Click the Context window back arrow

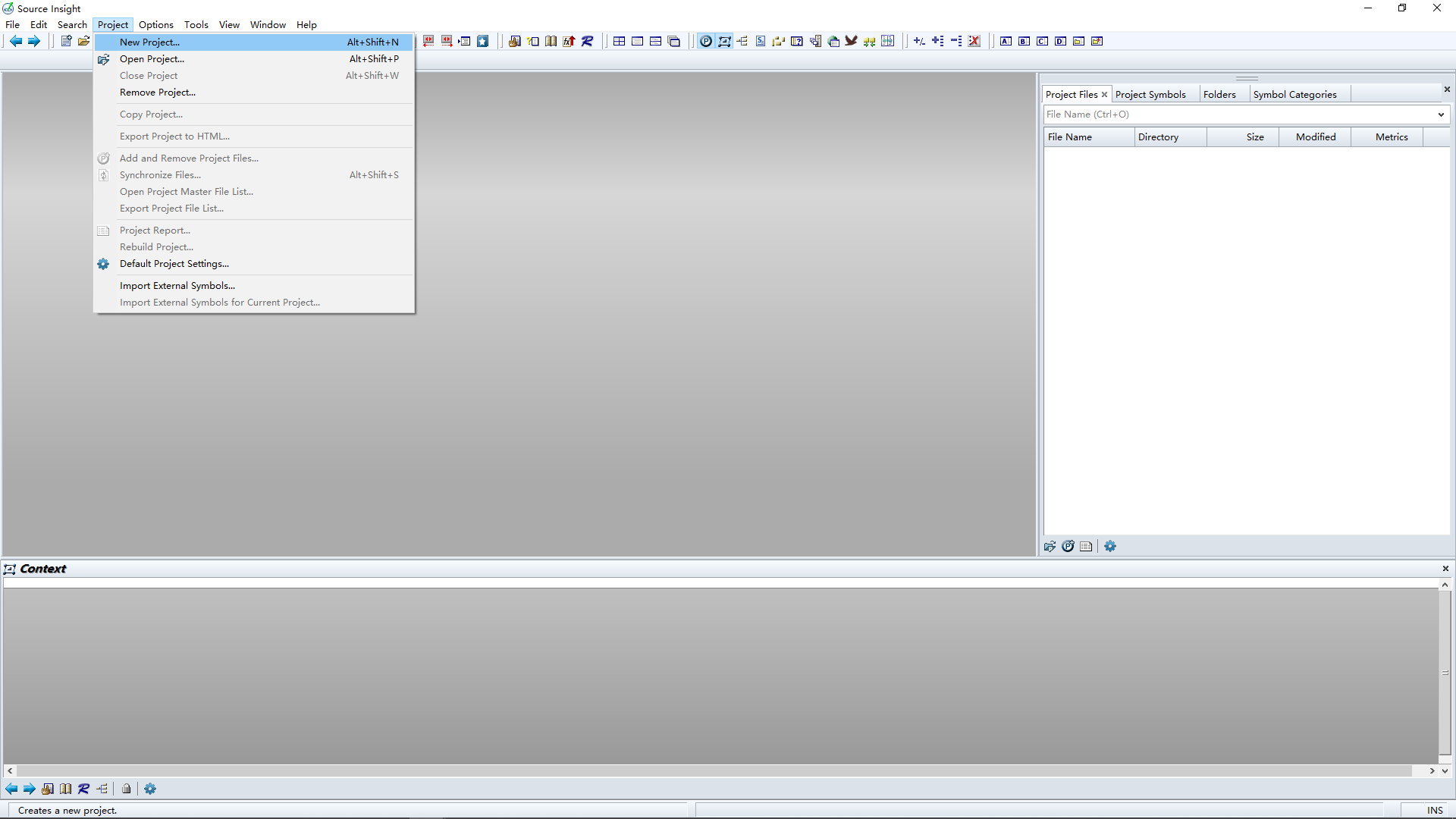tap(11, 789)
